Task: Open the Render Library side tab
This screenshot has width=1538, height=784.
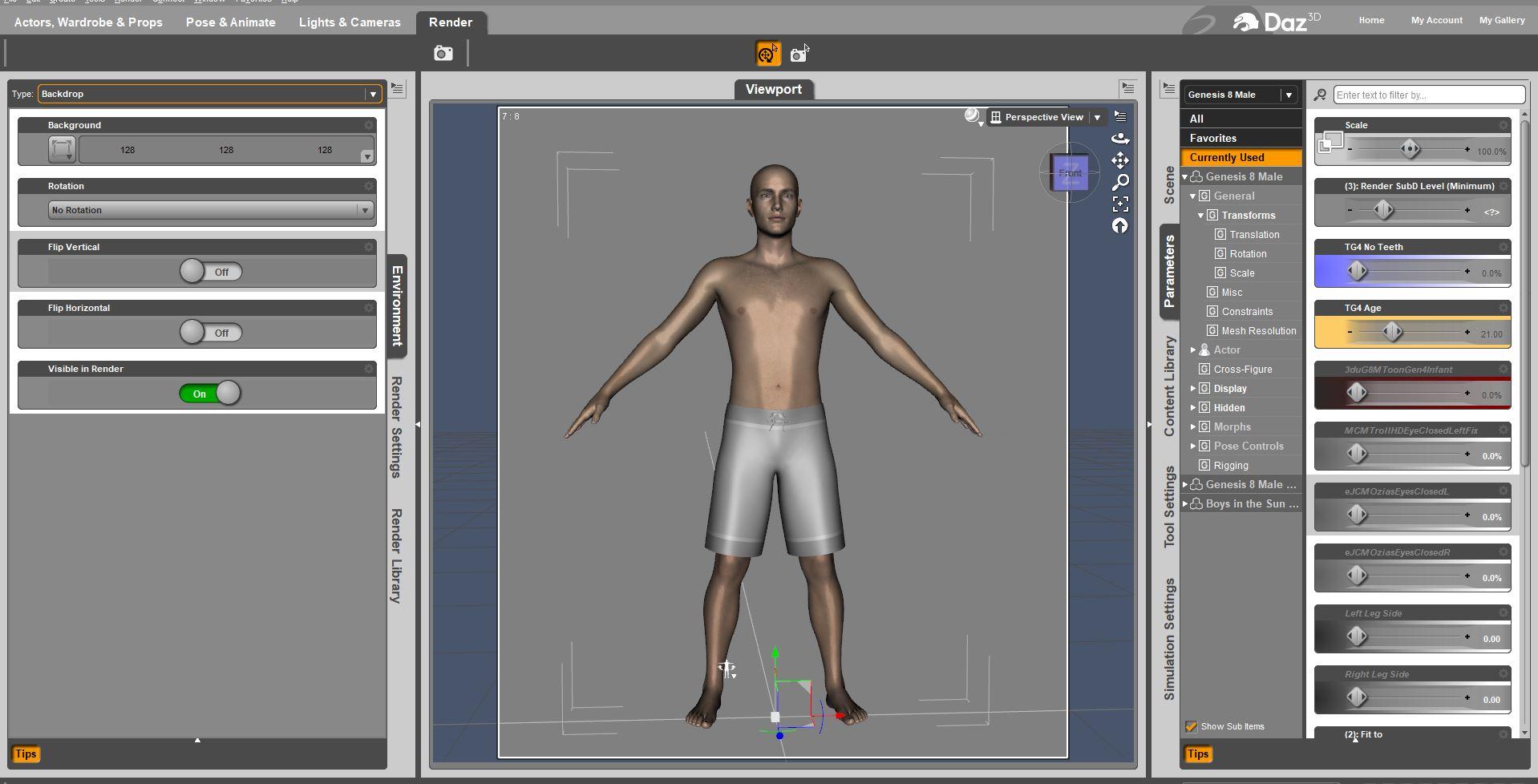Action: click(396, 556)
